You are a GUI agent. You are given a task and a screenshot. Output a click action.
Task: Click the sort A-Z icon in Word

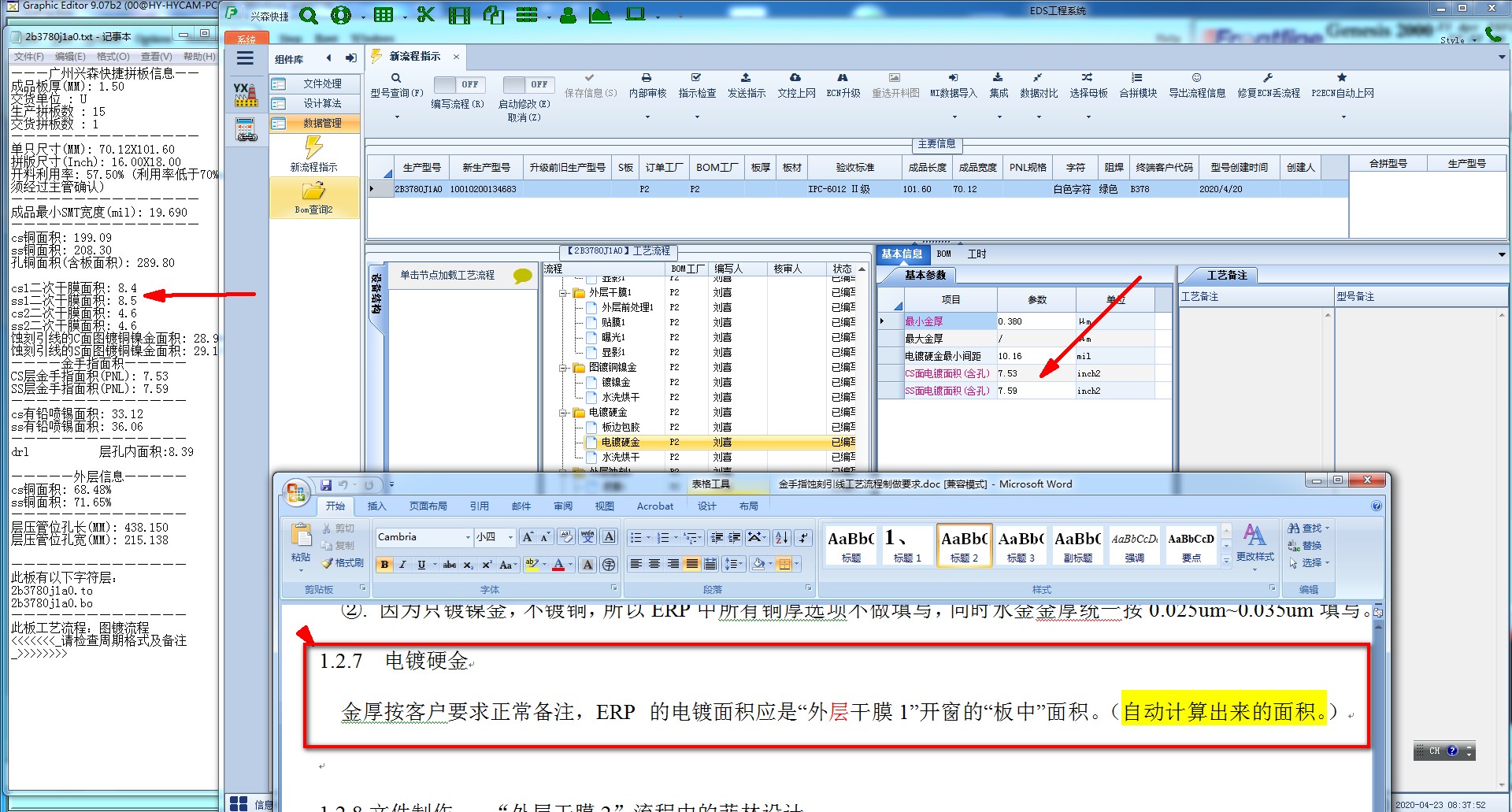[x=781, y=537]
